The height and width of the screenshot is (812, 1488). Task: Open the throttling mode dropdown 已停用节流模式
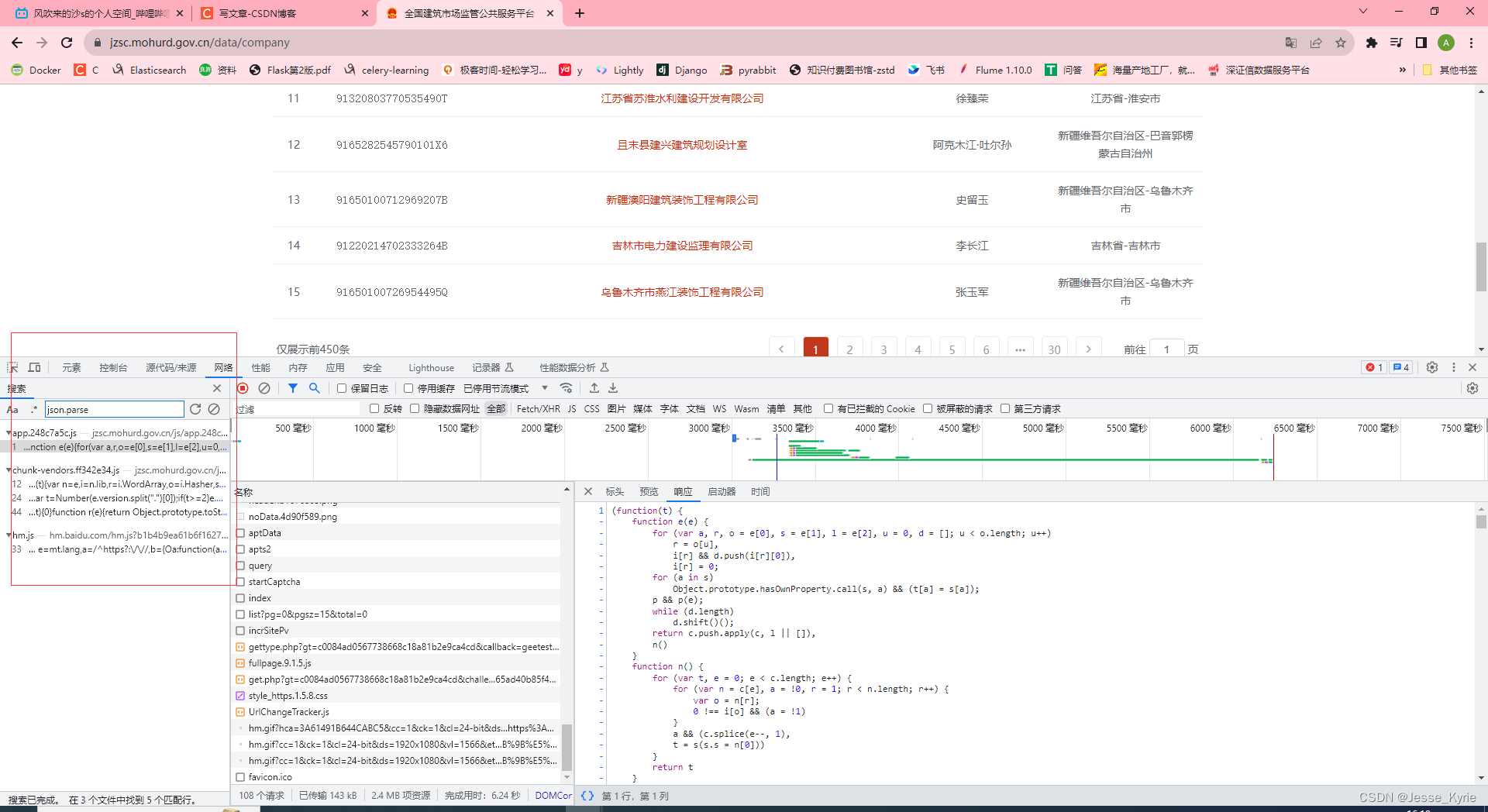pos(505,388)
